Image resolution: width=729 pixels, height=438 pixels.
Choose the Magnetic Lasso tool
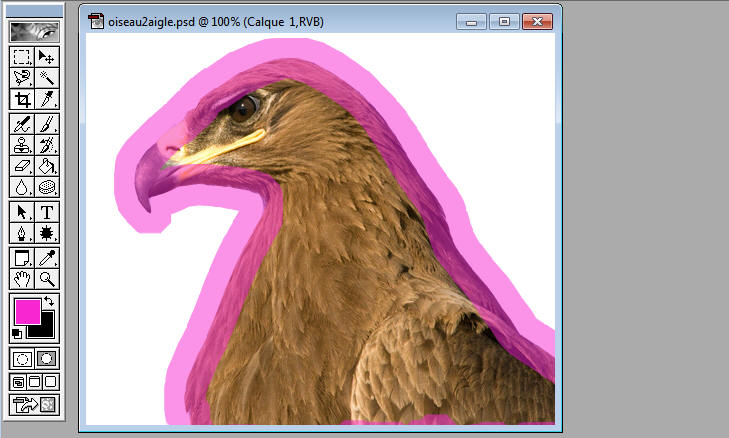[x=21, y=78]
